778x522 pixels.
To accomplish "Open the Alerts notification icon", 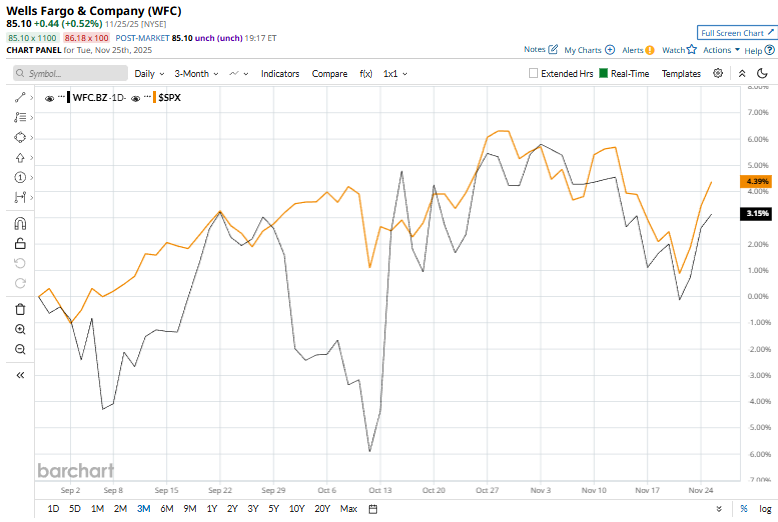I will pos(649,50).
